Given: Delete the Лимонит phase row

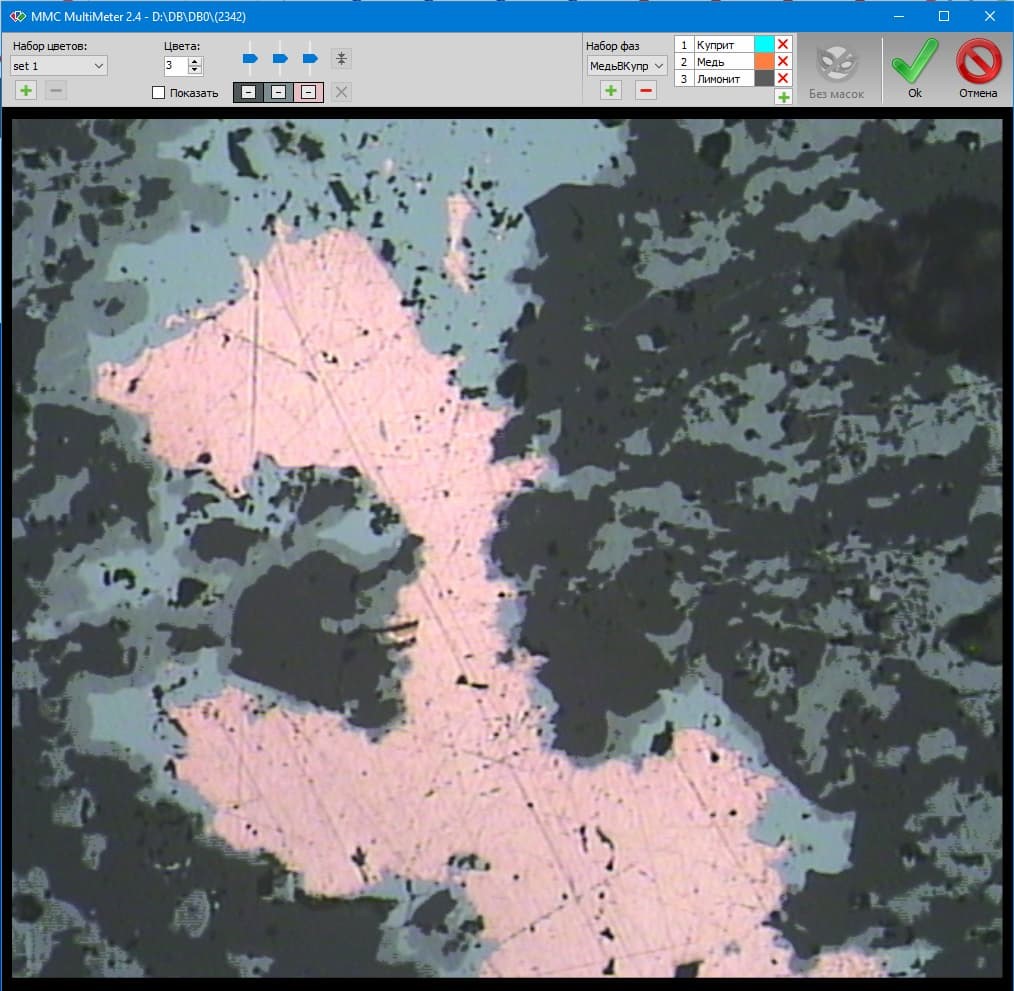Looking at the screenshot, I should [x=783, y=78].
